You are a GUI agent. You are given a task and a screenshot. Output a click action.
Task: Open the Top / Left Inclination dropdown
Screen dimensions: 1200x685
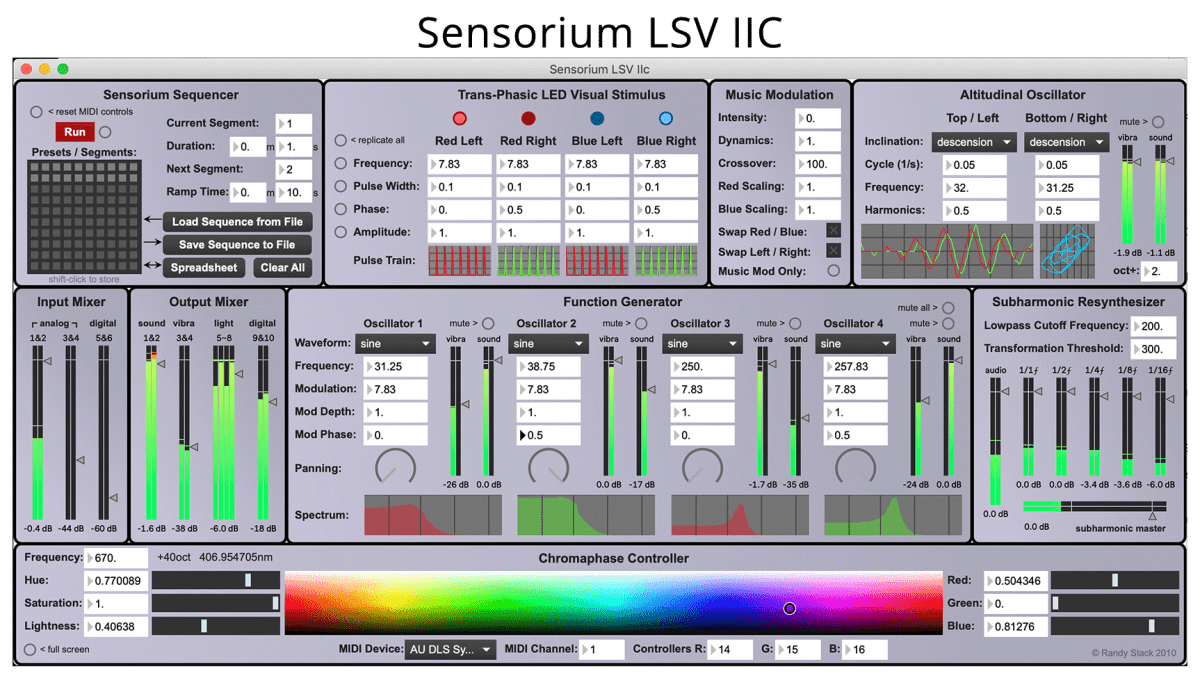tap(974, 142)
